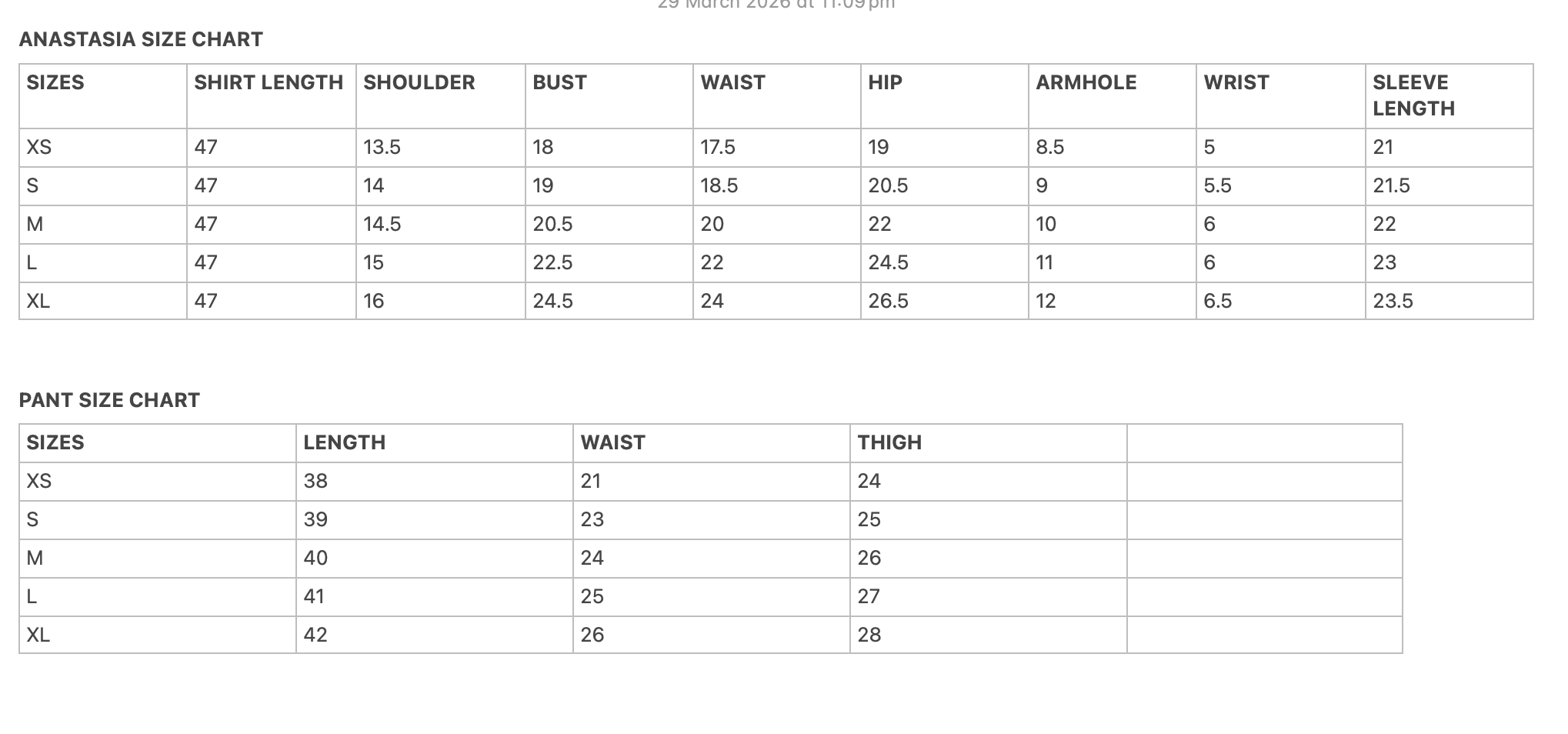
Task: Click the empty header cell beside THIGH
Action: click(1264, 443)
